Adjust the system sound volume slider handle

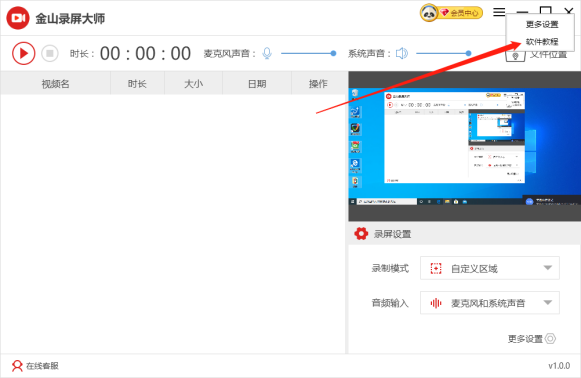coord(468,53)
